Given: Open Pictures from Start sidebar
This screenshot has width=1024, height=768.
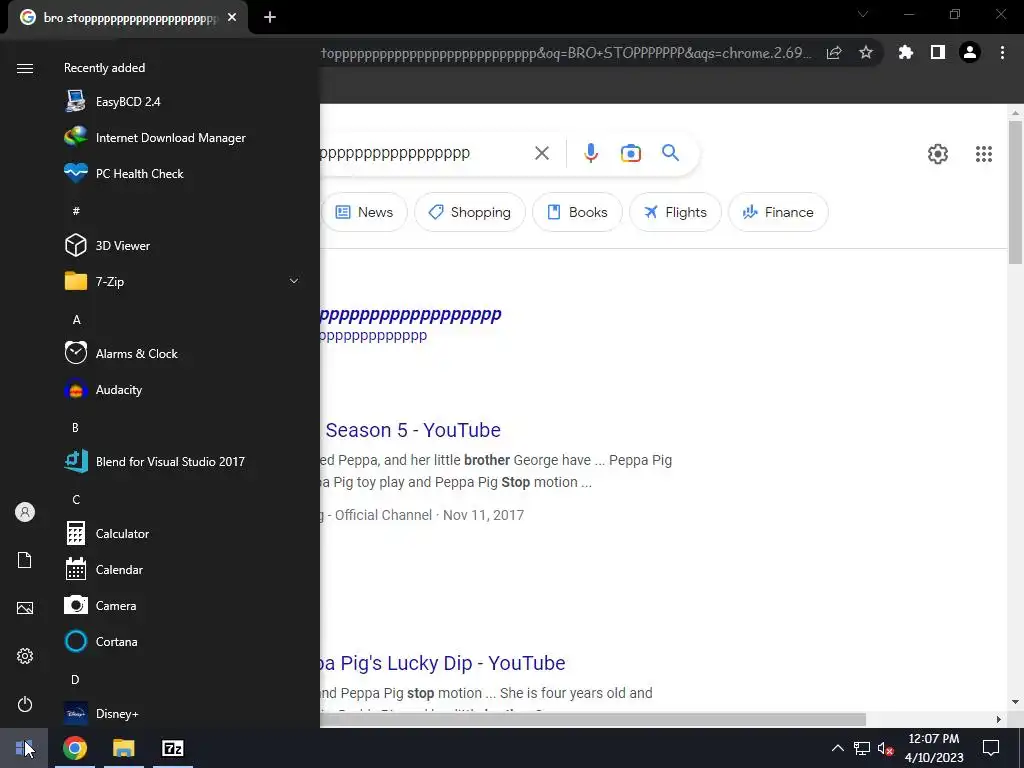Looking at the screenshot, I should pos(25,608).
